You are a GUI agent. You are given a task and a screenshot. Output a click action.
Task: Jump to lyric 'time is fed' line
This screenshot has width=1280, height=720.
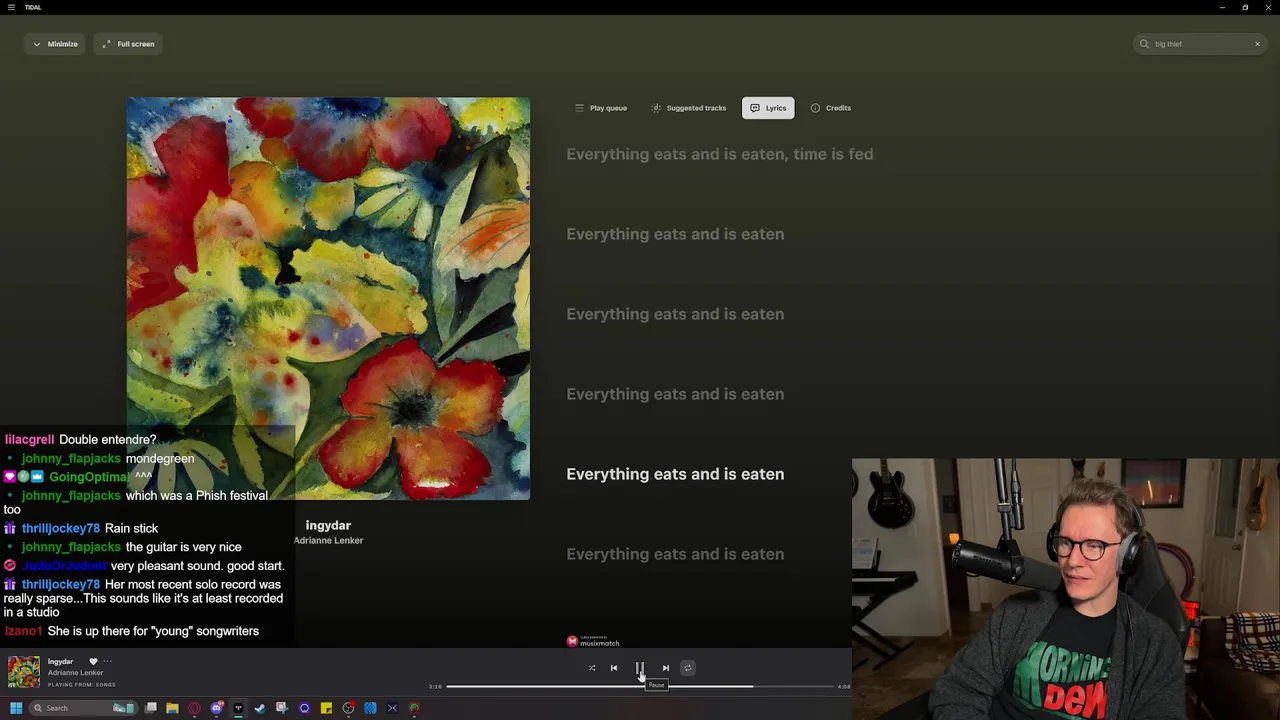click(720, 154)
